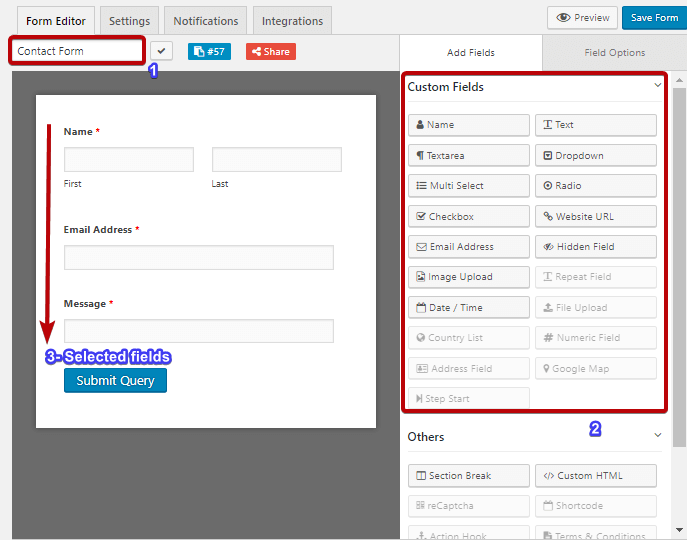Click the Google Map field button
Image resolution: width=687 pixels, height=540 pixels.
click(x=595, y=369)
